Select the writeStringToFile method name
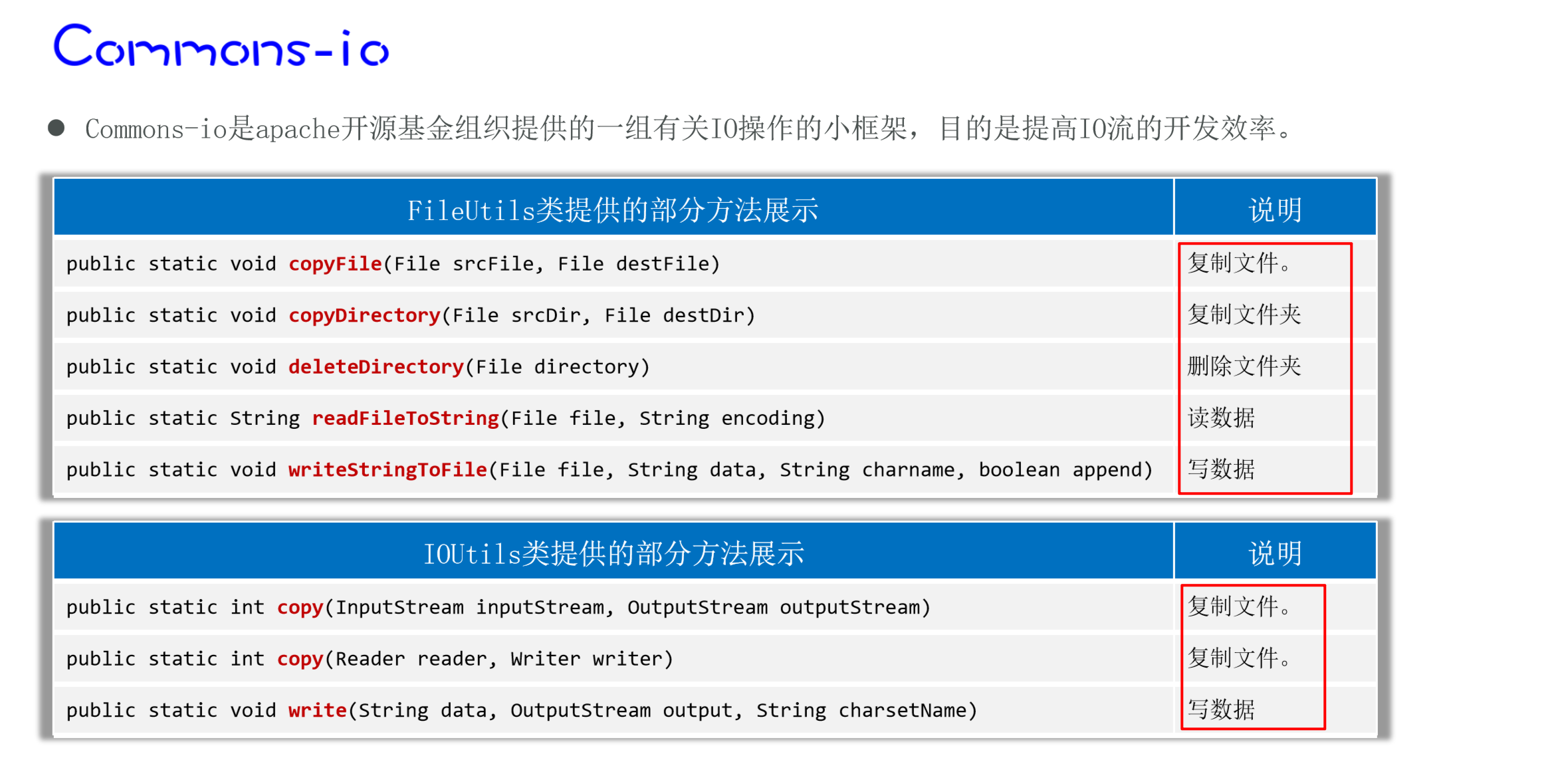This screenshot has height=776, width=1568. 388,469
